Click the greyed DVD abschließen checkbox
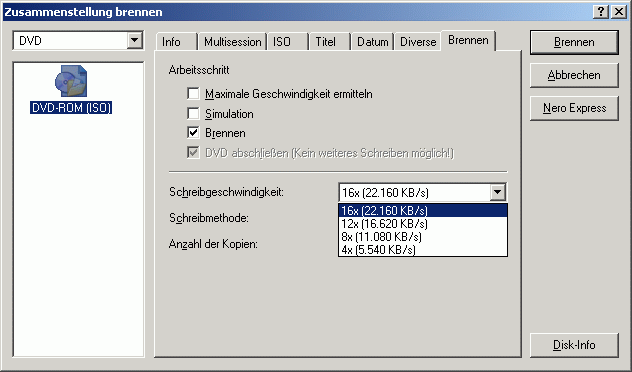 (x=193, y=153)
